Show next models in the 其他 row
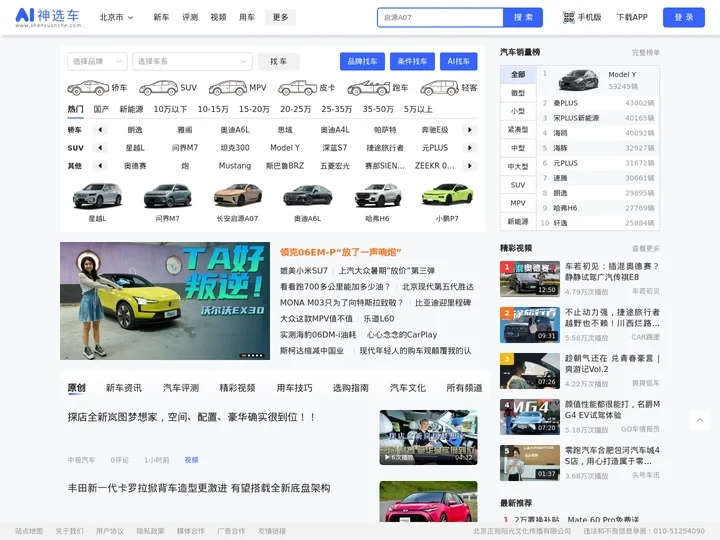Screen dimensions: 720x540 point(469,166)
